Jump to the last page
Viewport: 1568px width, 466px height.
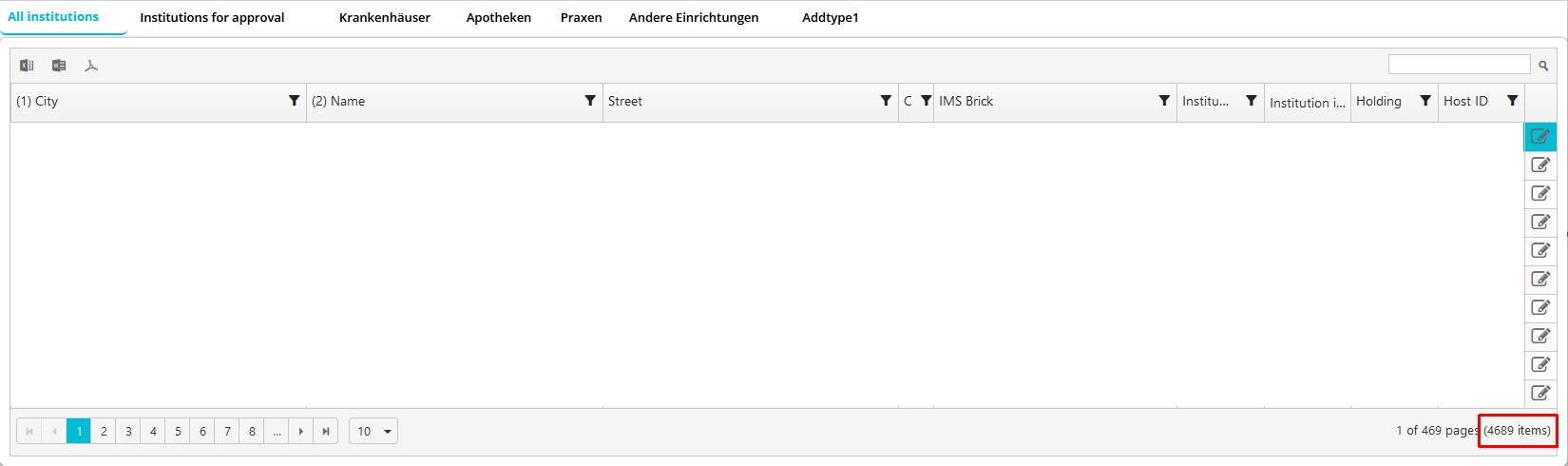(326, 432)
